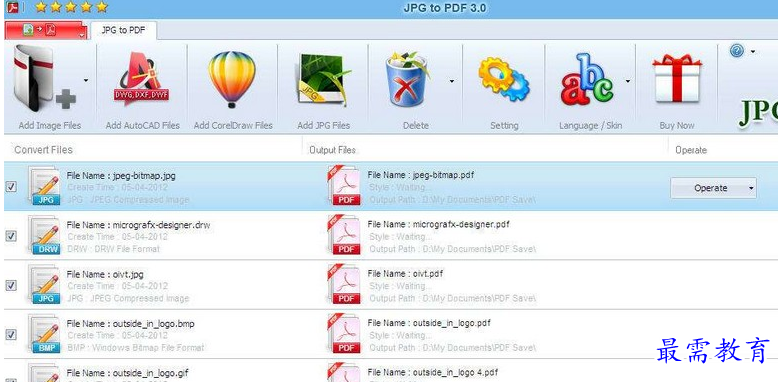Viewport: 778px width, 382px height.
Task: Uncheck the micrografx-designer.drw checkbox
Action: (10, 236)
